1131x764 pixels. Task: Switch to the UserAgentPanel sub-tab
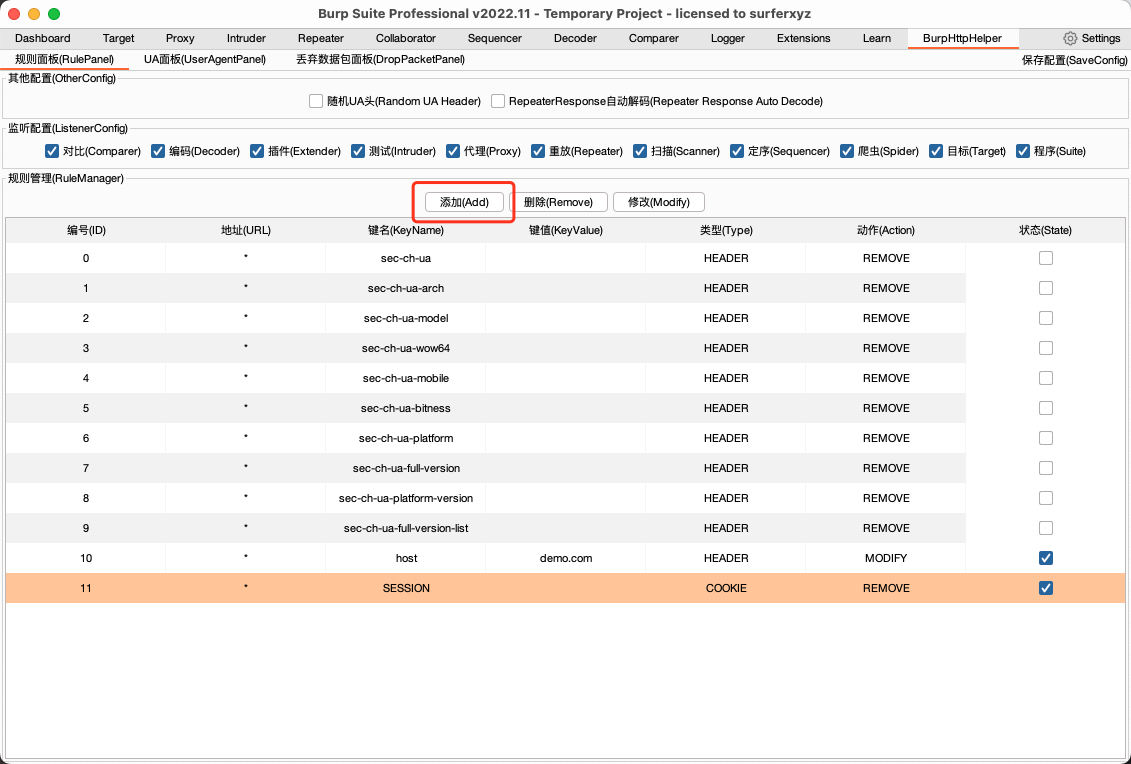[205, 60]
